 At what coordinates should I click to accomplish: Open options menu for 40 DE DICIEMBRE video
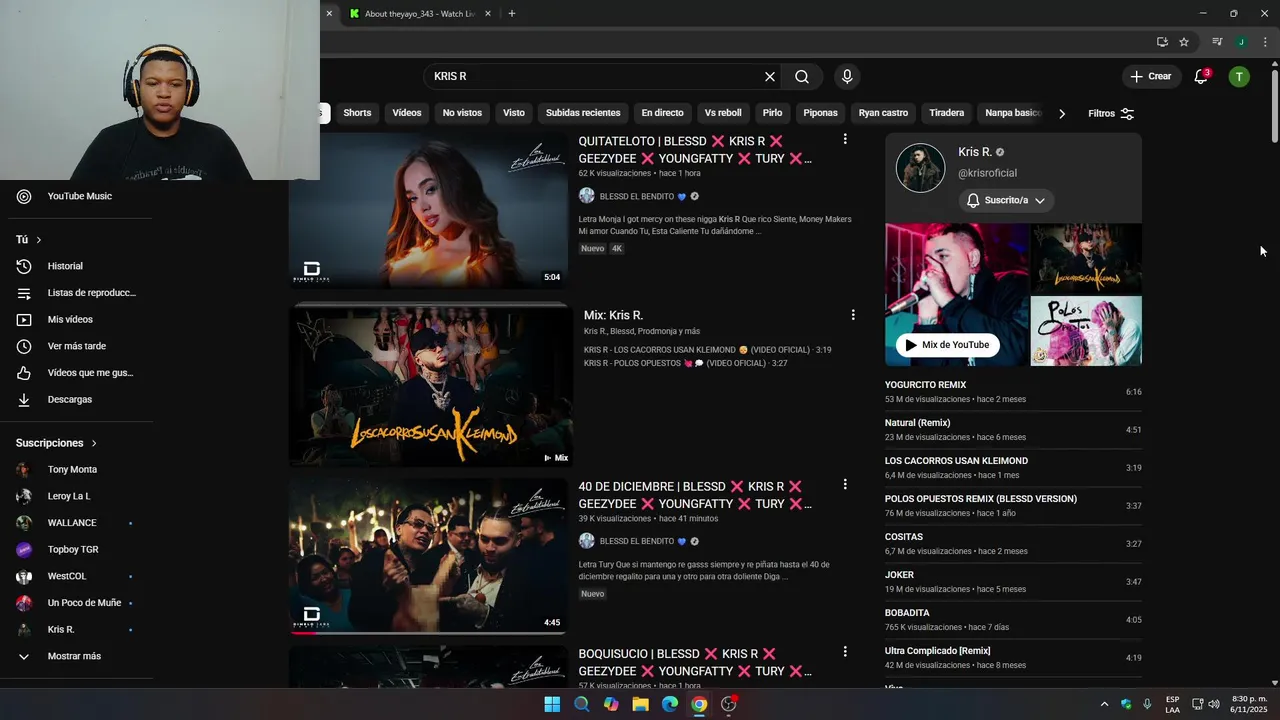tap(845, 485)
